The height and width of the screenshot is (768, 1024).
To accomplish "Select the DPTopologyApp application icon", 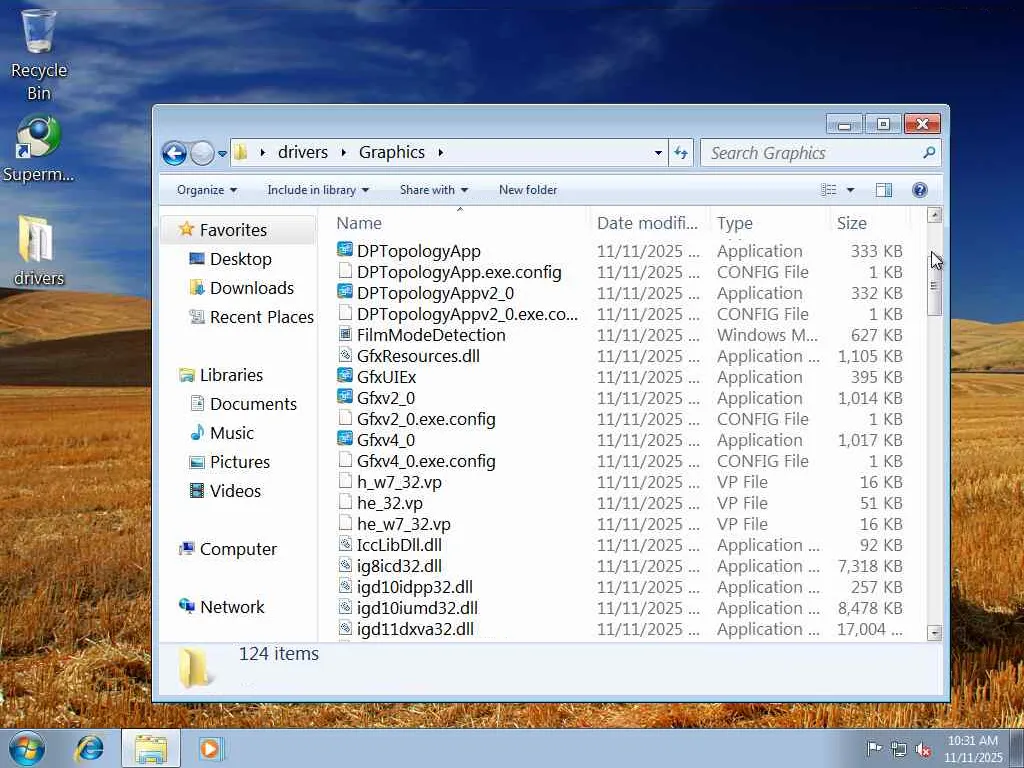I will (345, 250).
